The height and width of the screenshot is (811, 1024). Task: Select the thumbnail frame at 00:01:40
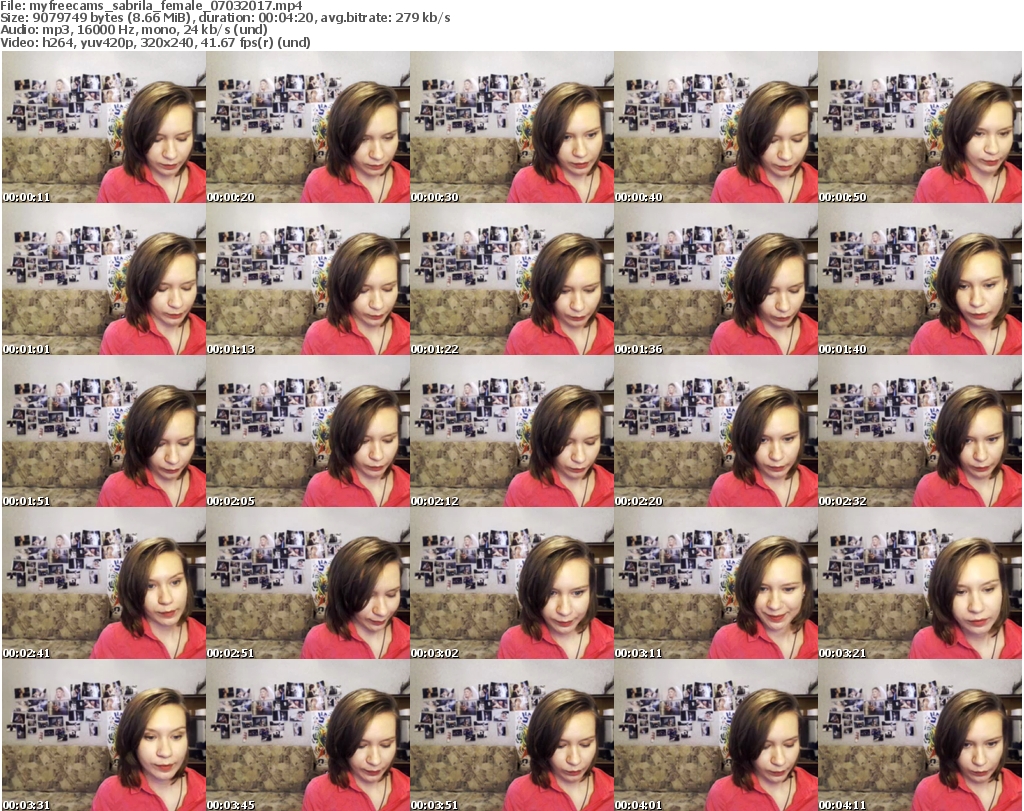(920, 279)
